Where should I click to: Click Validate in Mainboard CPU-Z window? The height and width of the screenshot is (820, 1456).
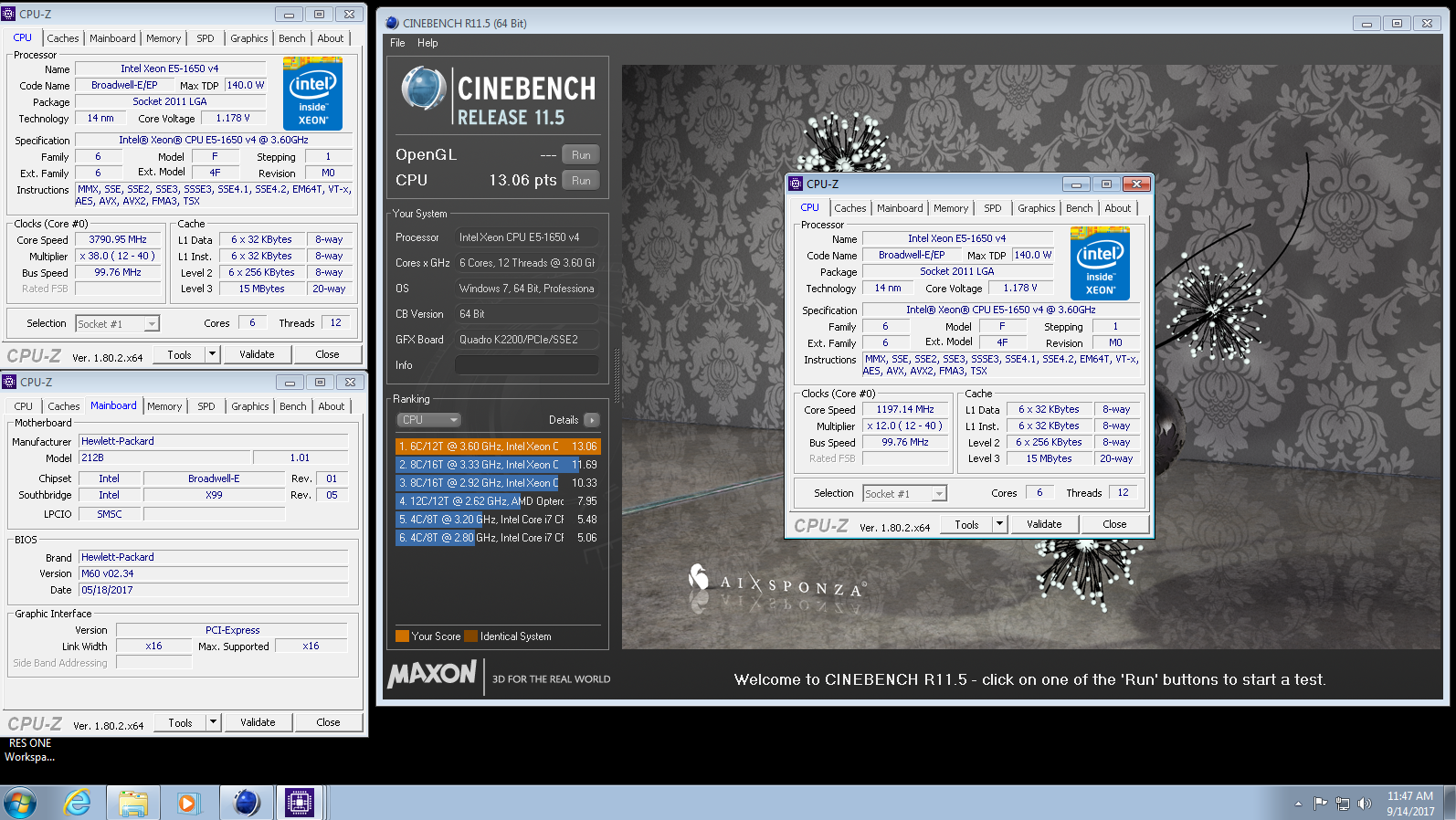point(258,722)
